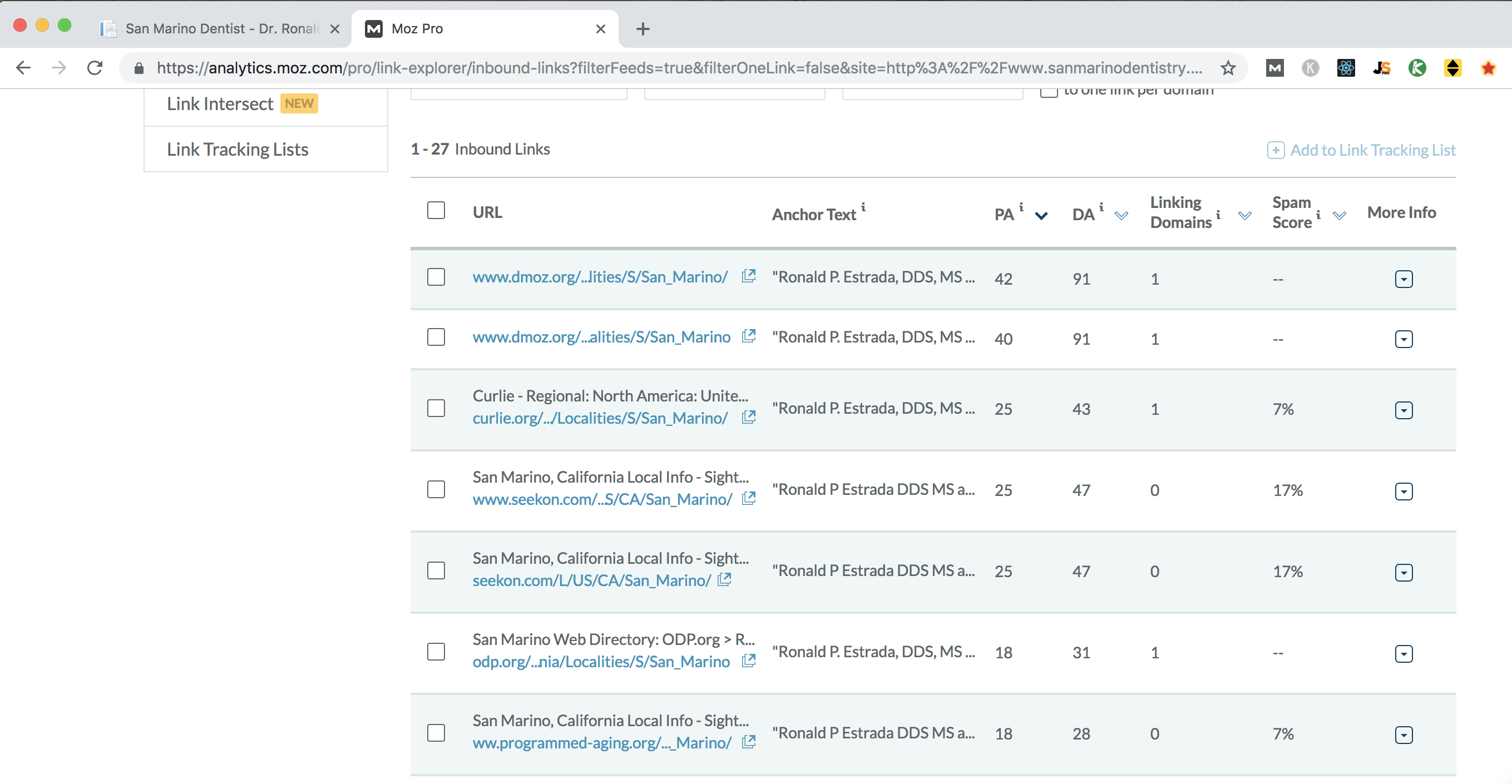Screen dimensions: 1512x784
Task: Open external link icon for odp.org row
Action: pos(748,661)
